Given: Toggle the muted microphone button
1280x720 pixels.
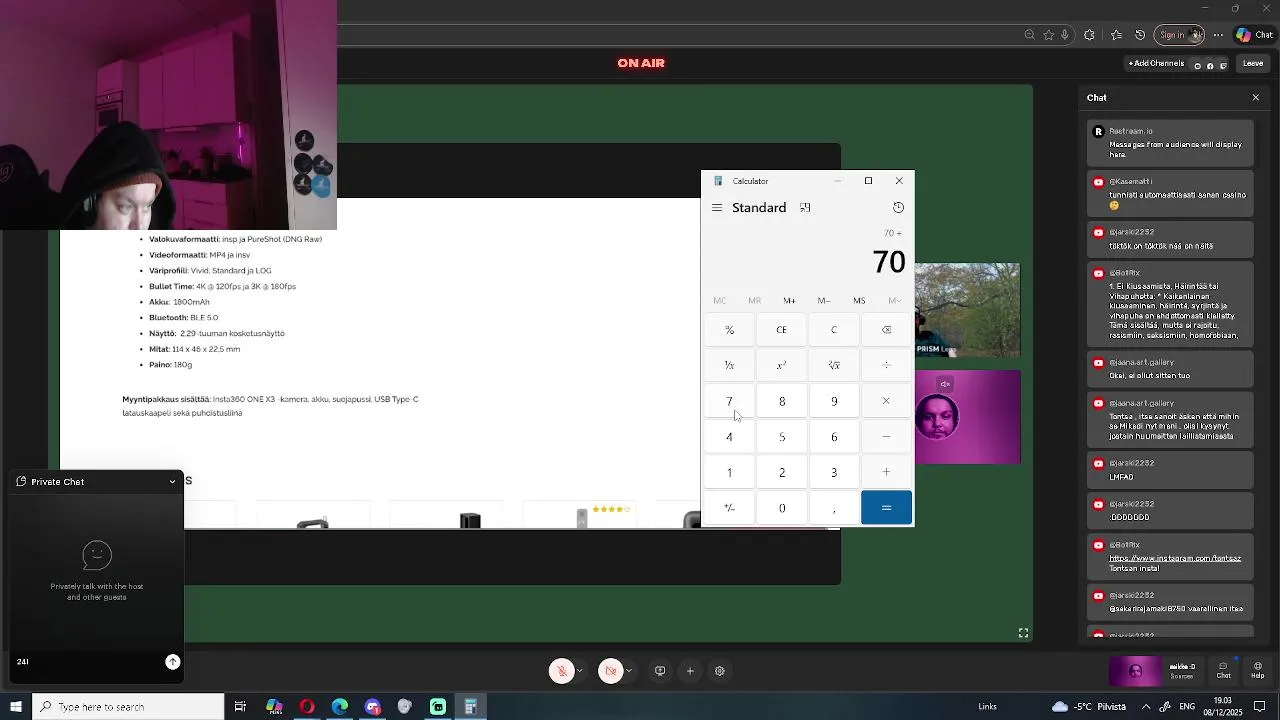Looking at the screenshot, I should click(562, 671).
